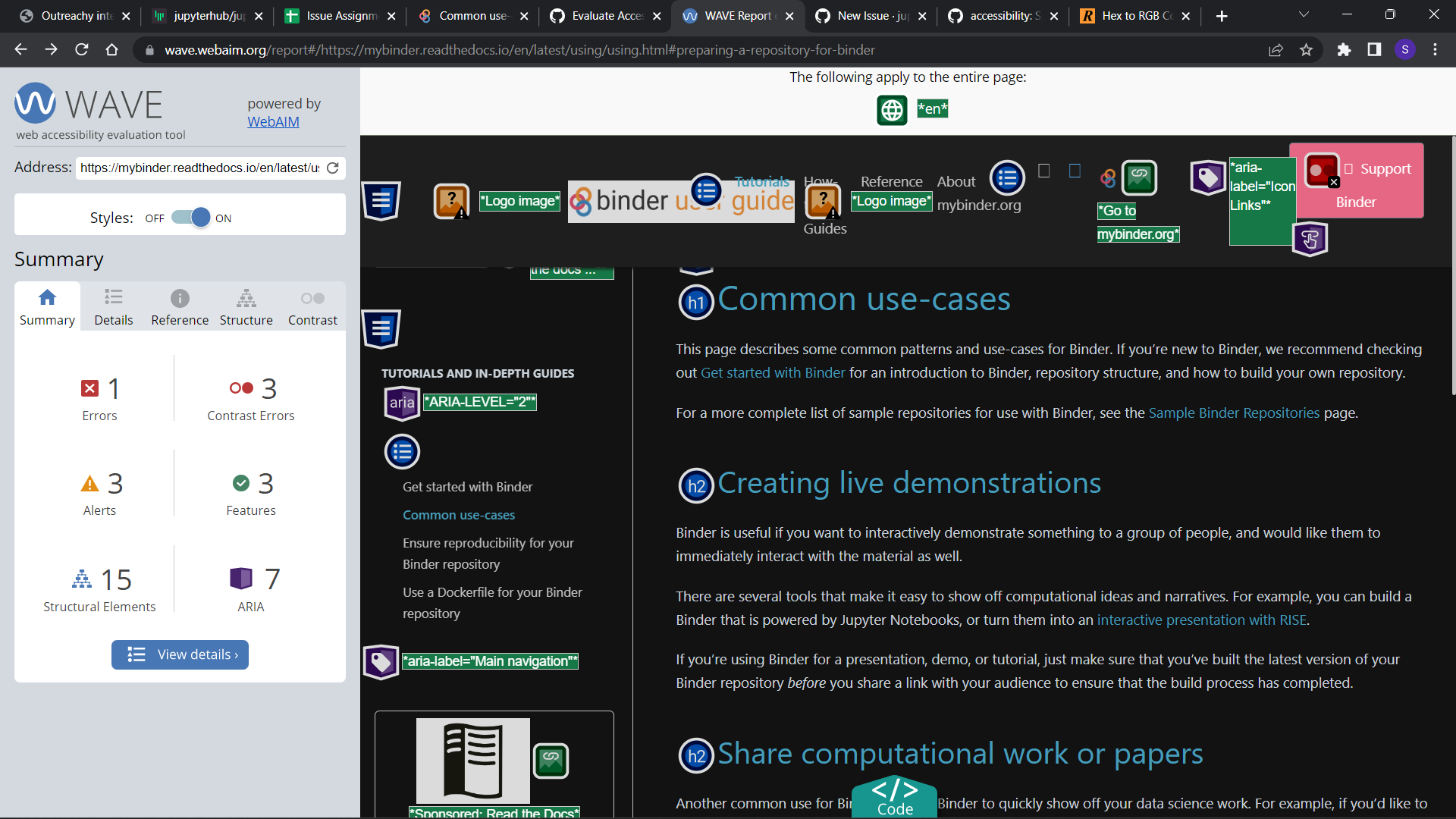
Task: Click the page vertical scrollbar
Action: [x=1453, y=265]
